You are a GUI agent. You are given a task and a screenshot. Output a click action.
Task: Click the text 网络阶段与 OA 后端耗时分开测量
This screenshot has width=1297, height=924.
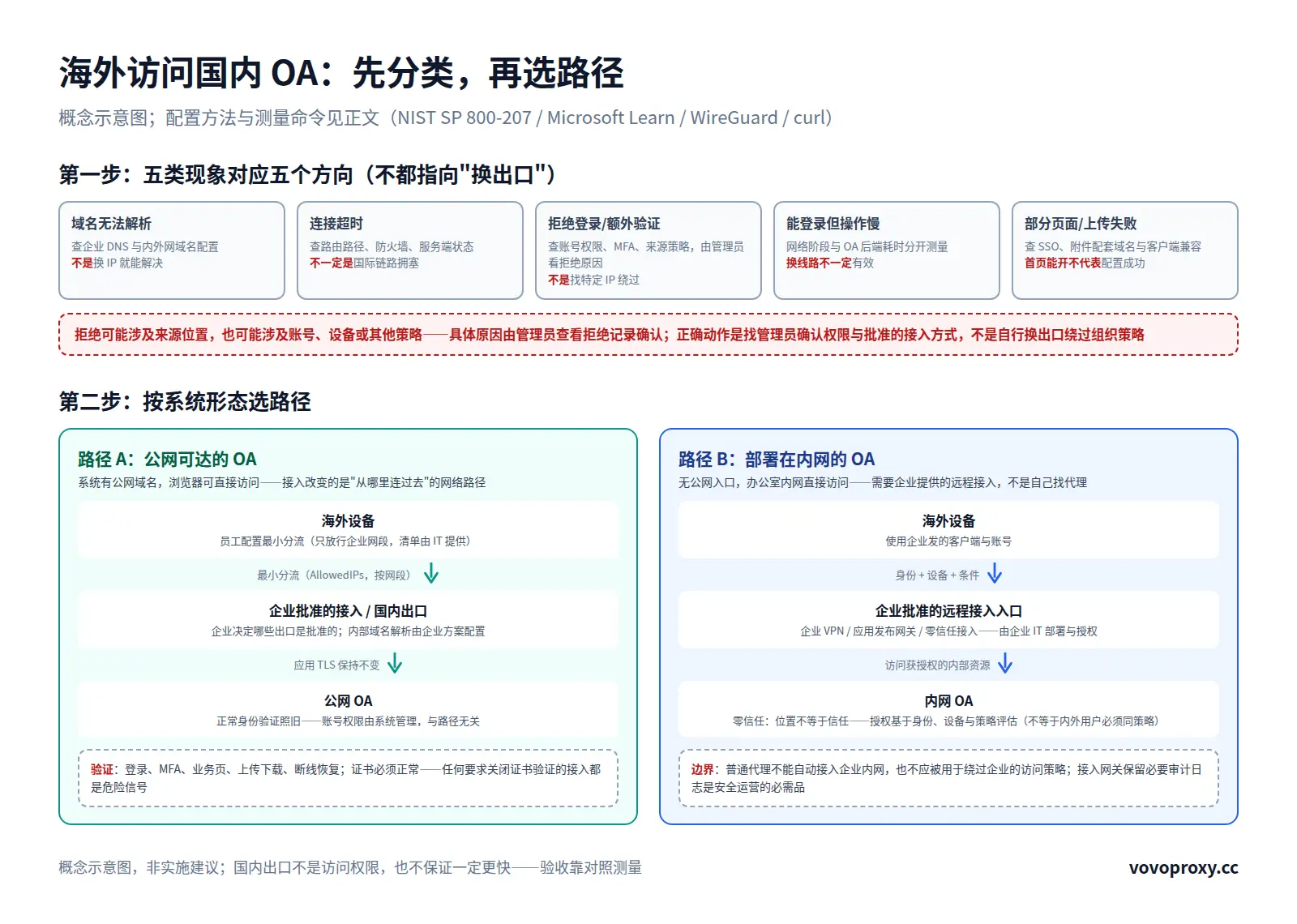pos(867,246)
